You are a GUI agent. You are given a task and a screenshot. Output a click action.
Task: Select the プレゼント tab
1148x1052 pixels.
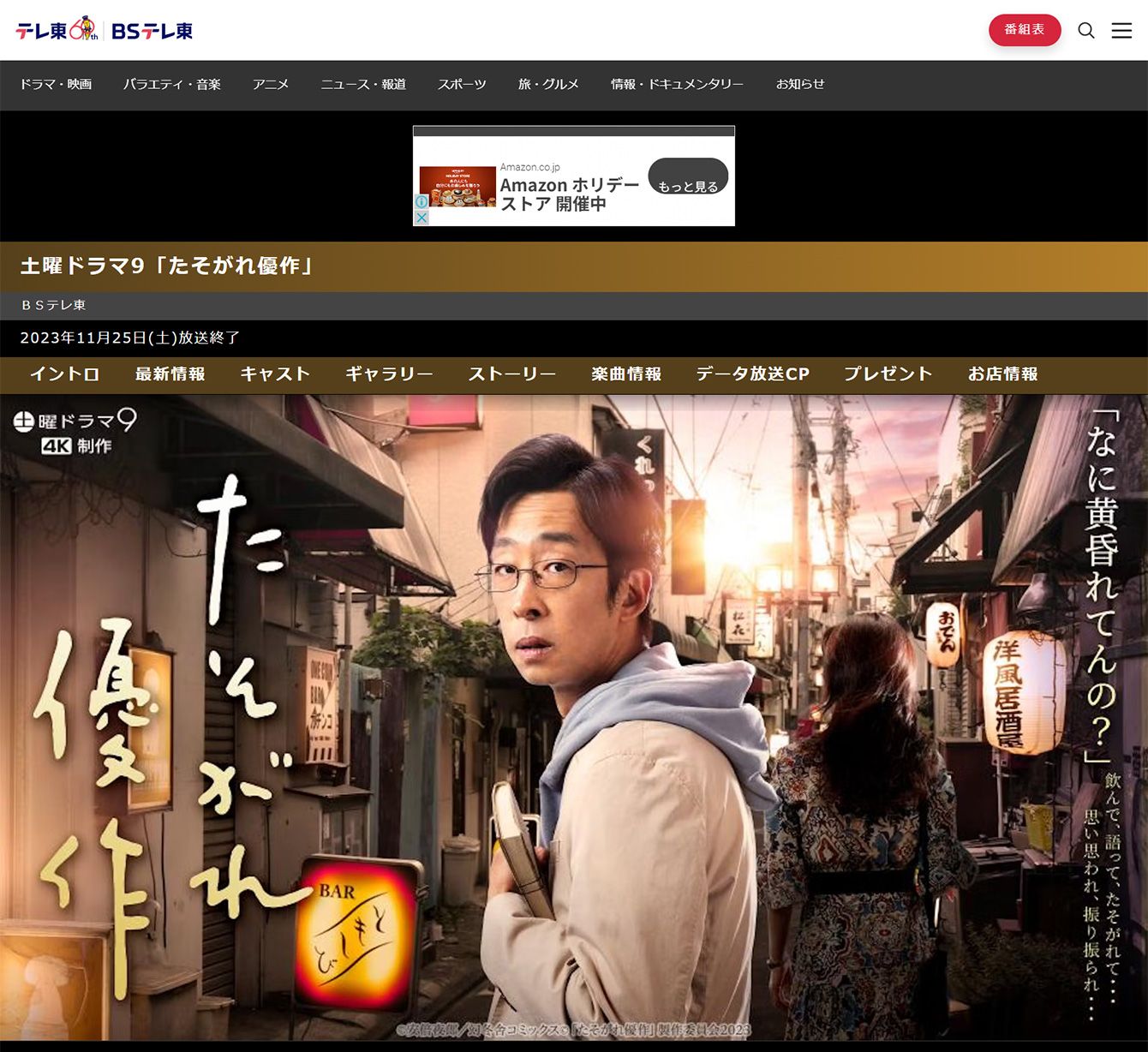[x=888, y=374]
